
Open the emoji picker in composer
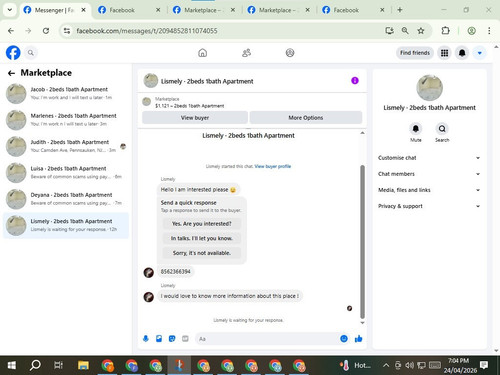pos(344,339)
